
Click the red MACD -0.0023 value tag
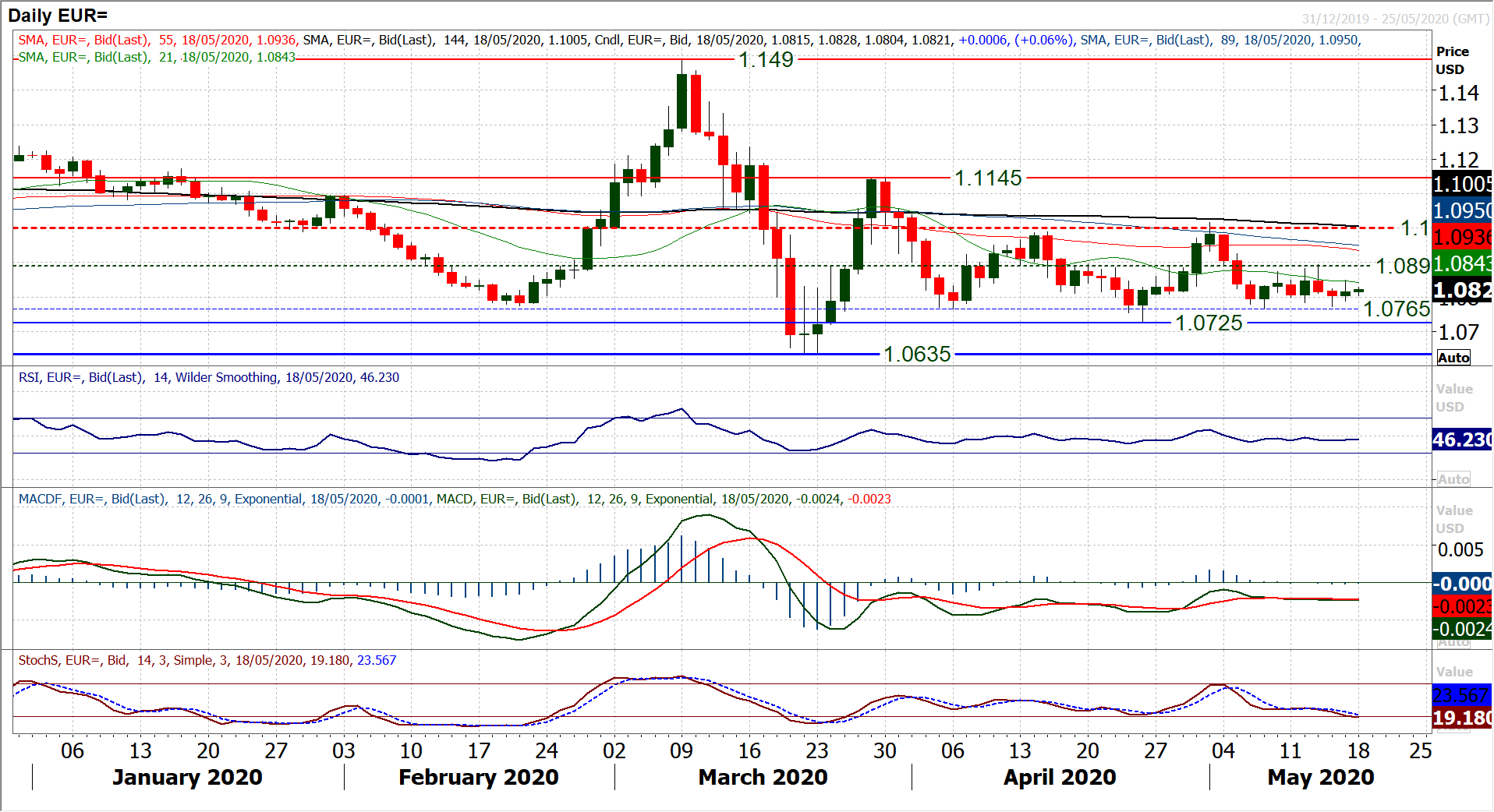pos(1462,606)
